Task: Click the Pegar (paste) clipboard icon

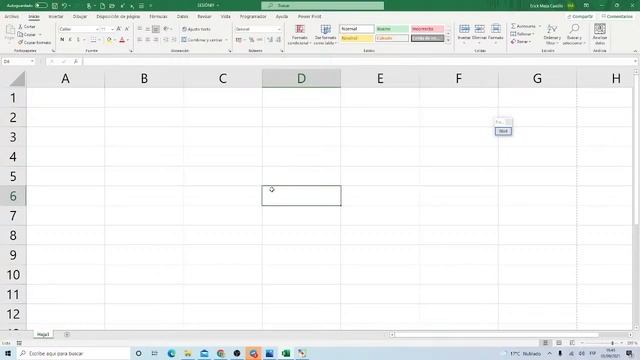Action: tap(10, 30)
